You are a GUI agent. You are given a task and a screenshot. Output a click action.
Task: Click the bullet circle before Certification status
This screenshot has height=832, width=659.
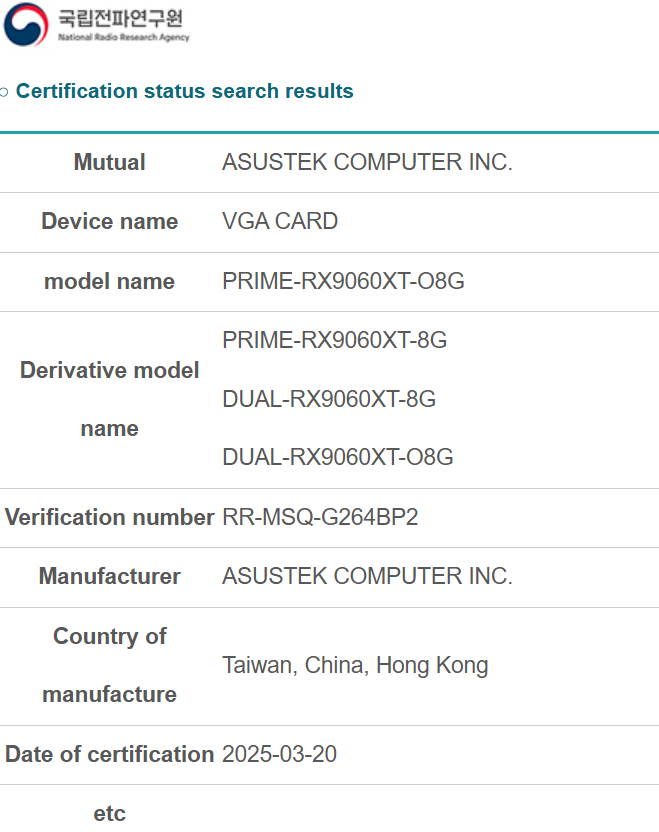[4, 92]
